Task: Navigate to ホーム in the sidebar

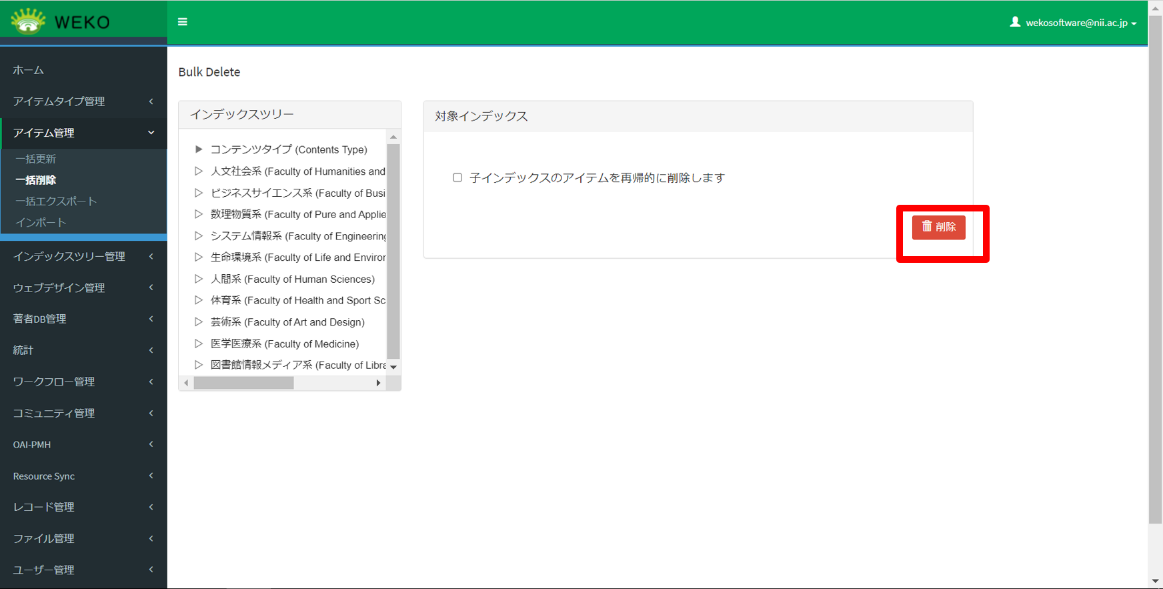Action: click(24, 70)
